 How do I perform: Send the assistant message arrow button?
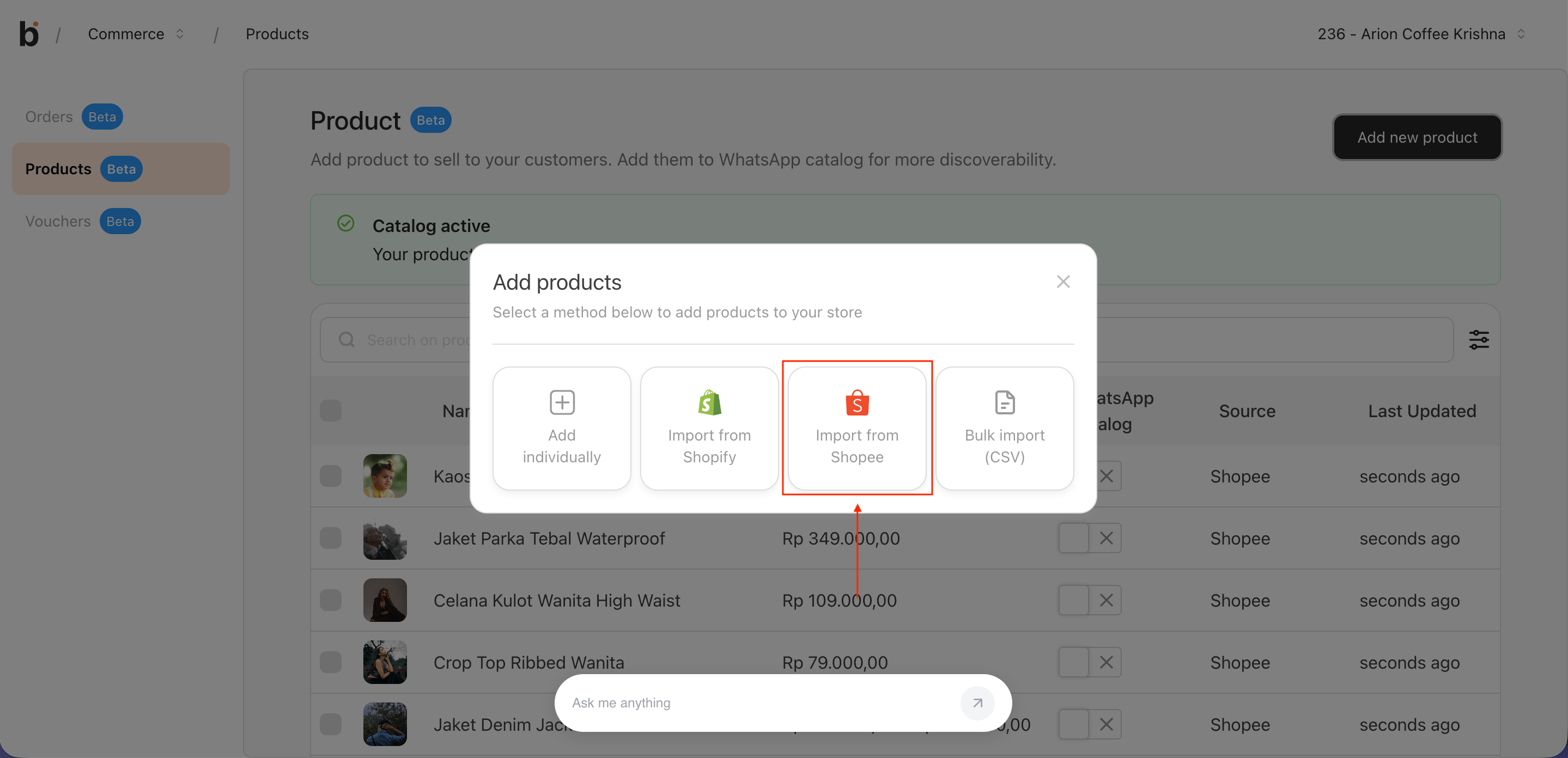[977, 702]
